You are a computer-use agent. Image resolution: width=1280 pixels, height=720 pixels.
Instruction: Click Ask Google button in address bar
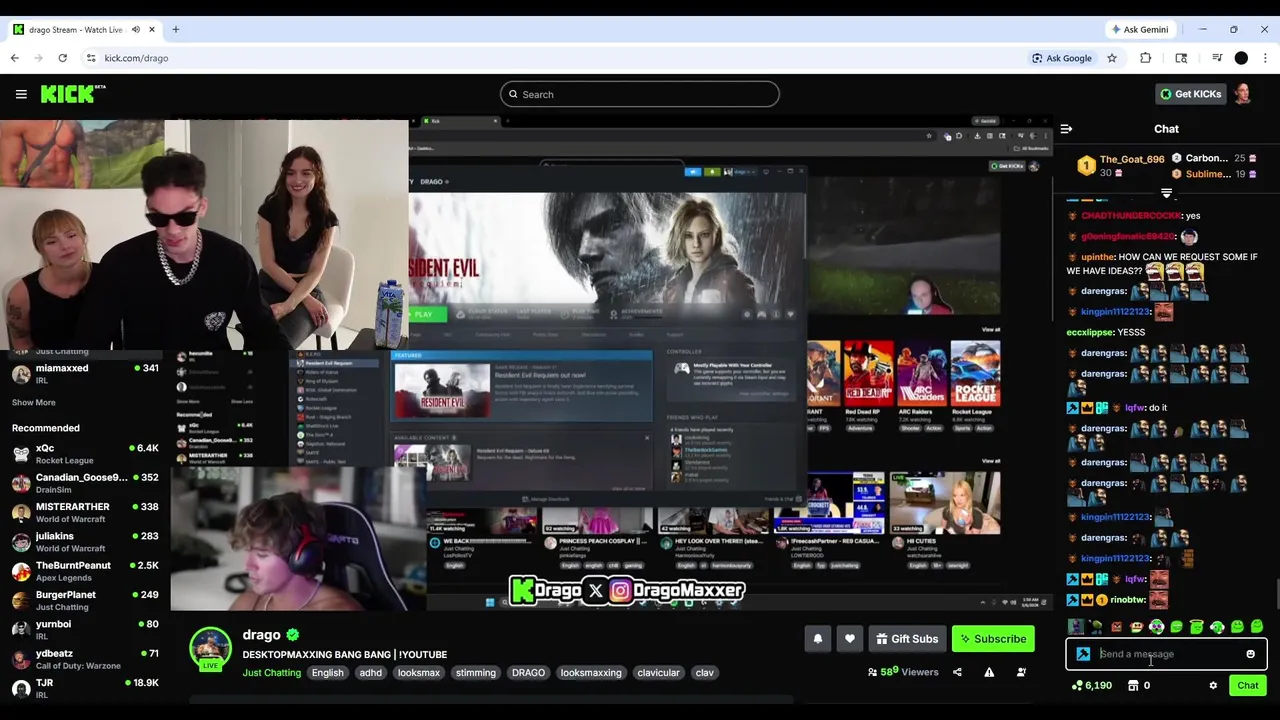point(1062,58)
